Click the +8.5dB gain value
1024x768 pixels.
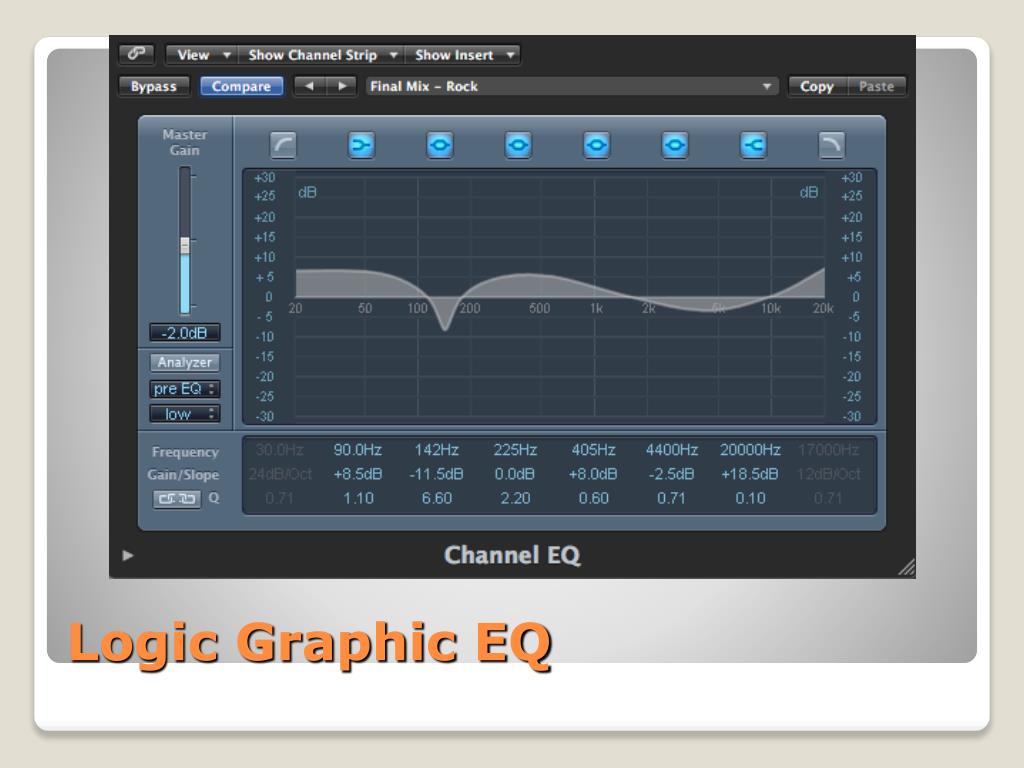pos(358,474)
